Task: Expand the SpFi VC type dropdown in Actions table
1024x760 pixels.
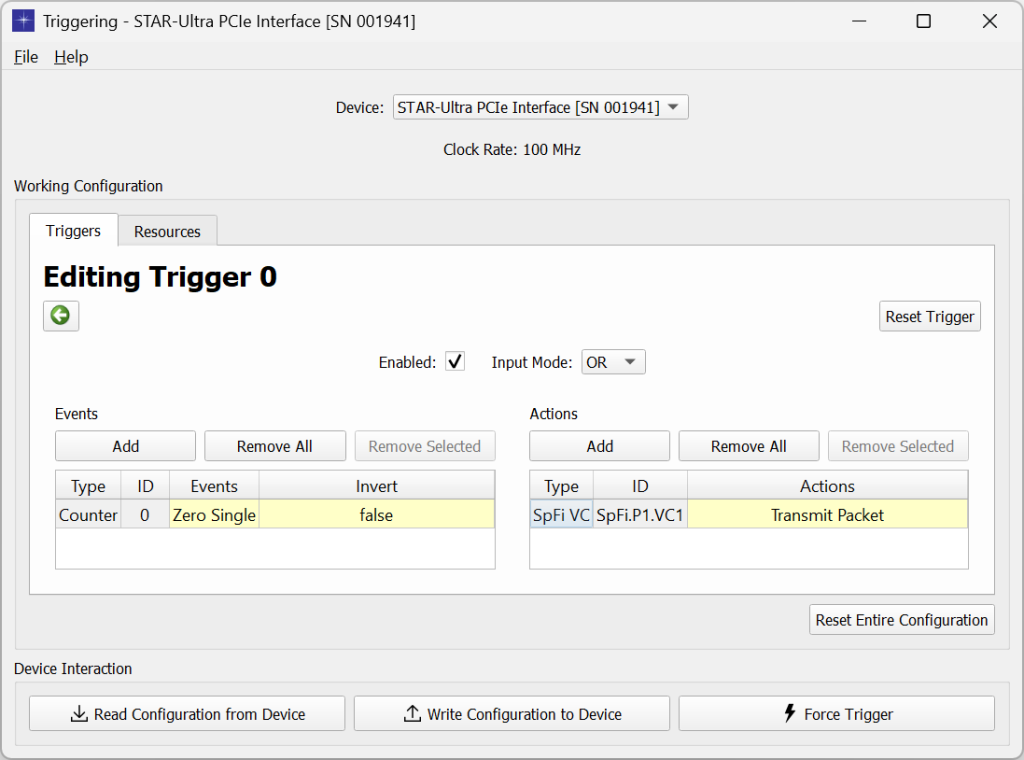Action: 561,514
